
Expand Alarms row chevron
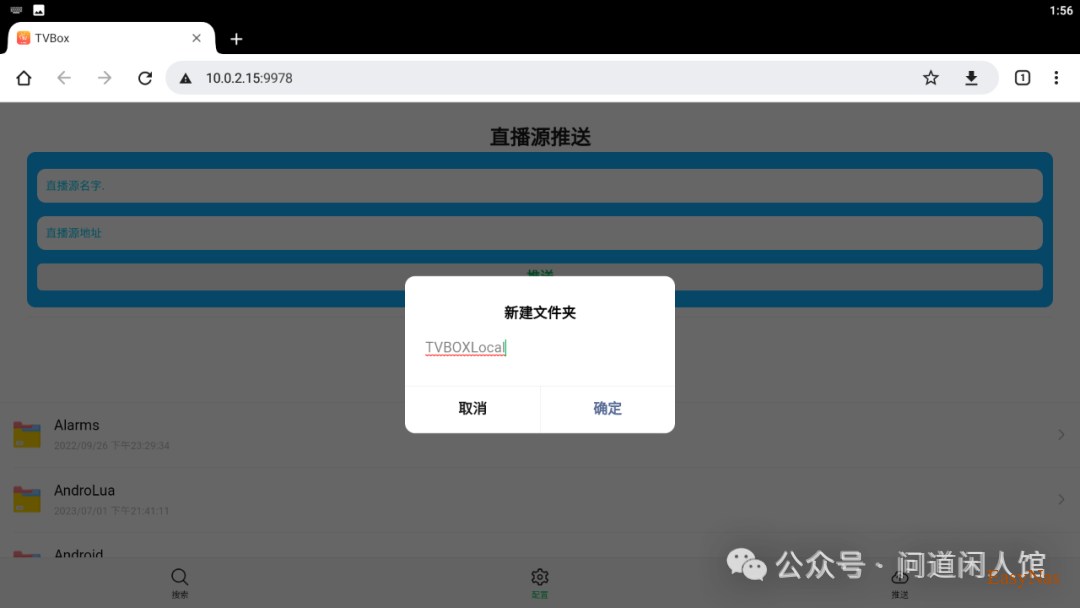(x=1061, y=434)
